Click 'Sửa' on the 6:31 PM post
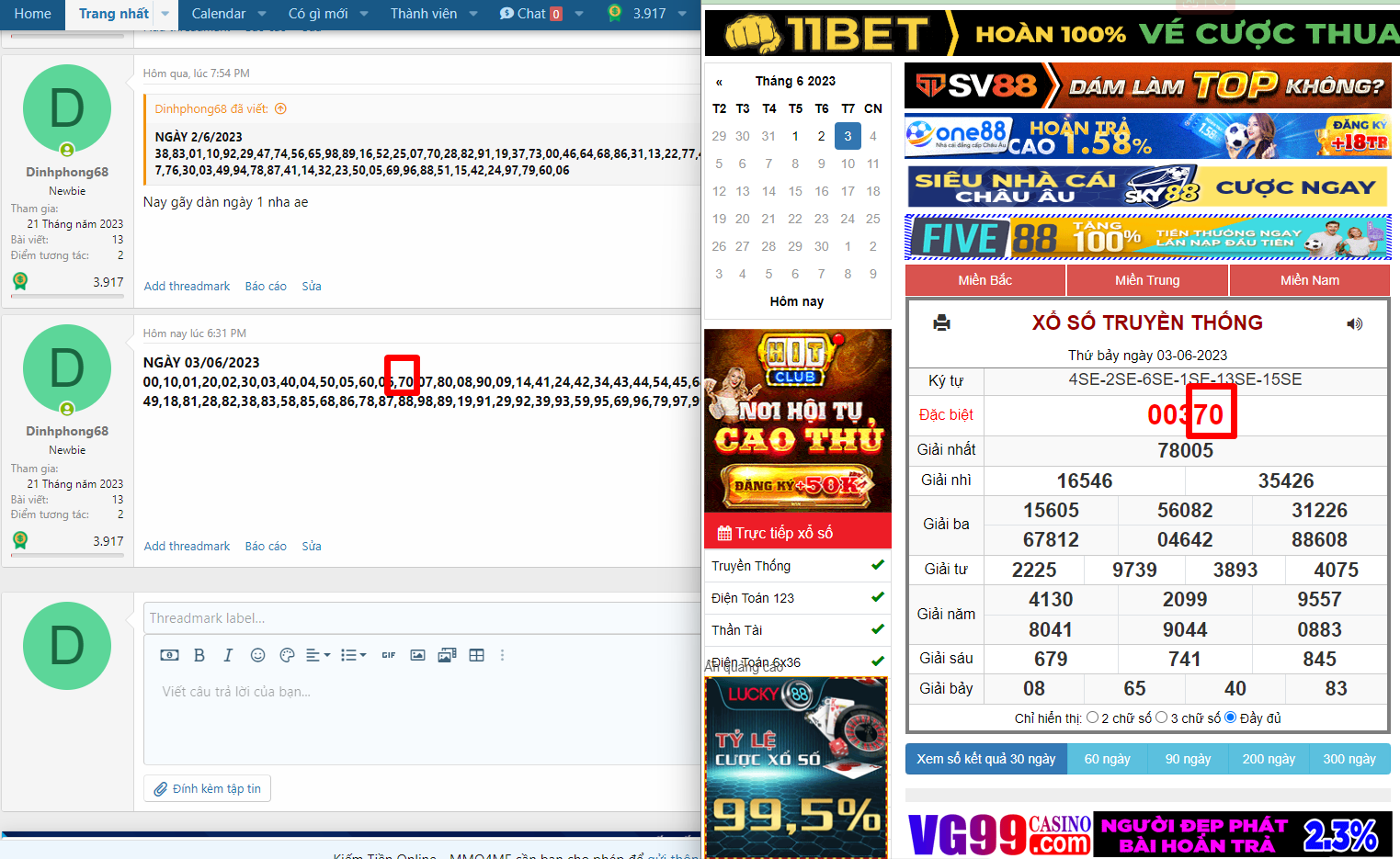1400x859 pixels. (312, 546)
